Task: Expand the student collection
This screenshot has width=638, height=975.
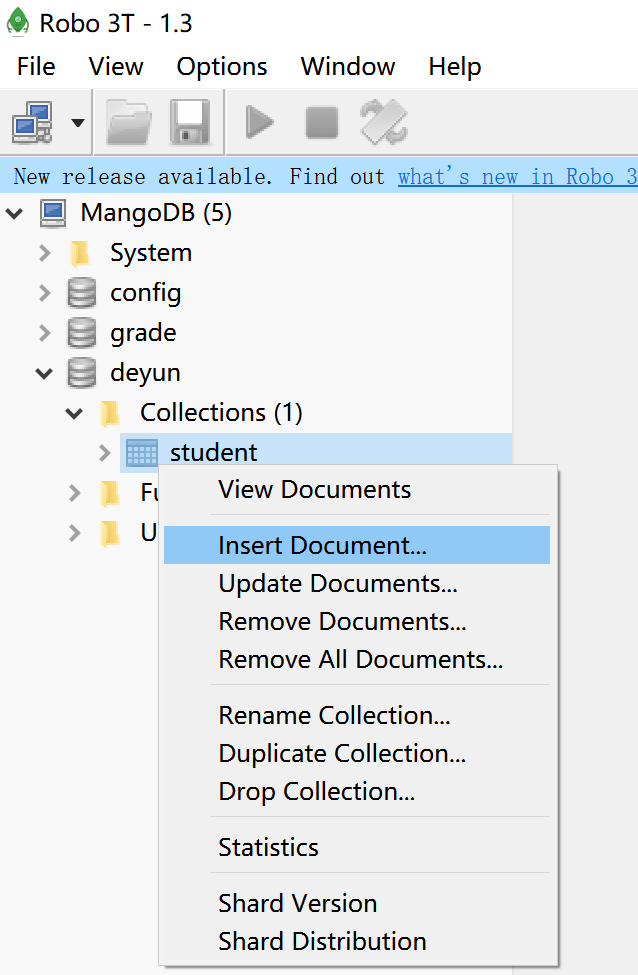Action: 104,453
